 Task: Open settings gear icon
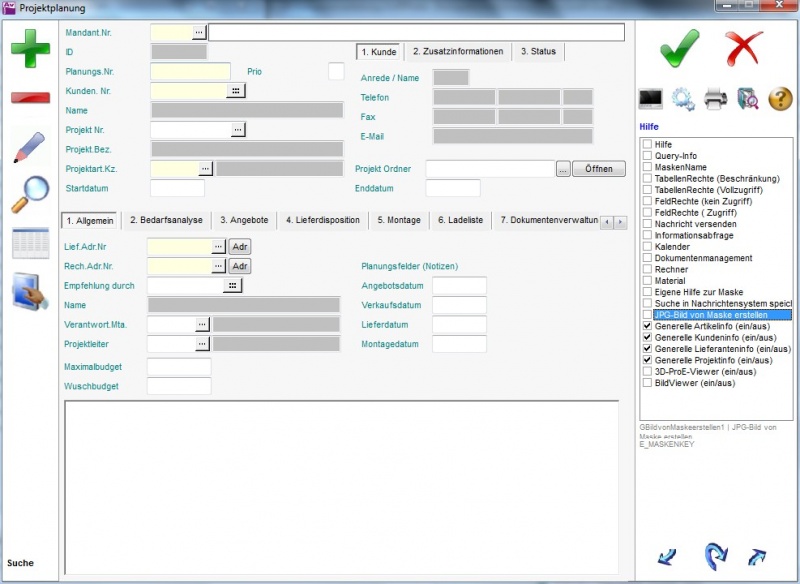pos(683,98)
